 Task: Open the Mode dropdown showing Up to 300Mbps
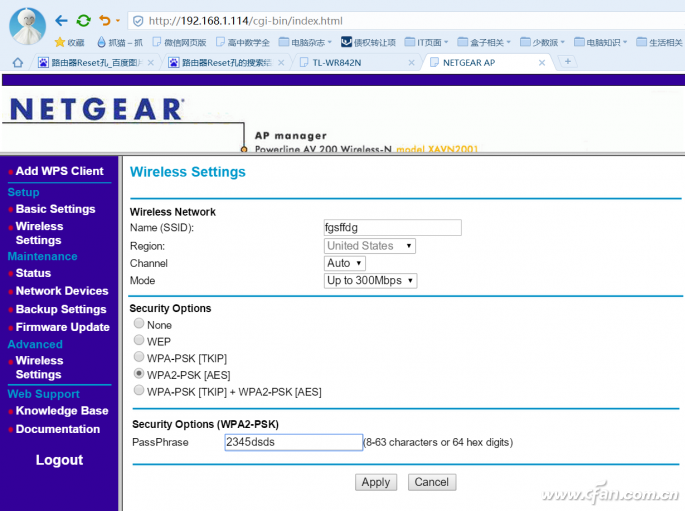point(370,280)
